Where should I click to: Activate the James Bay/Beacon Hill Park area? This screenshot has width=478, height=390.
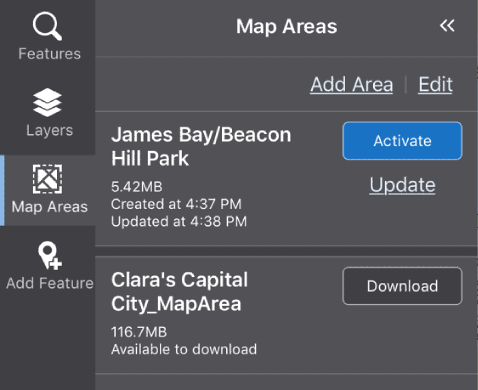point(402,141)
